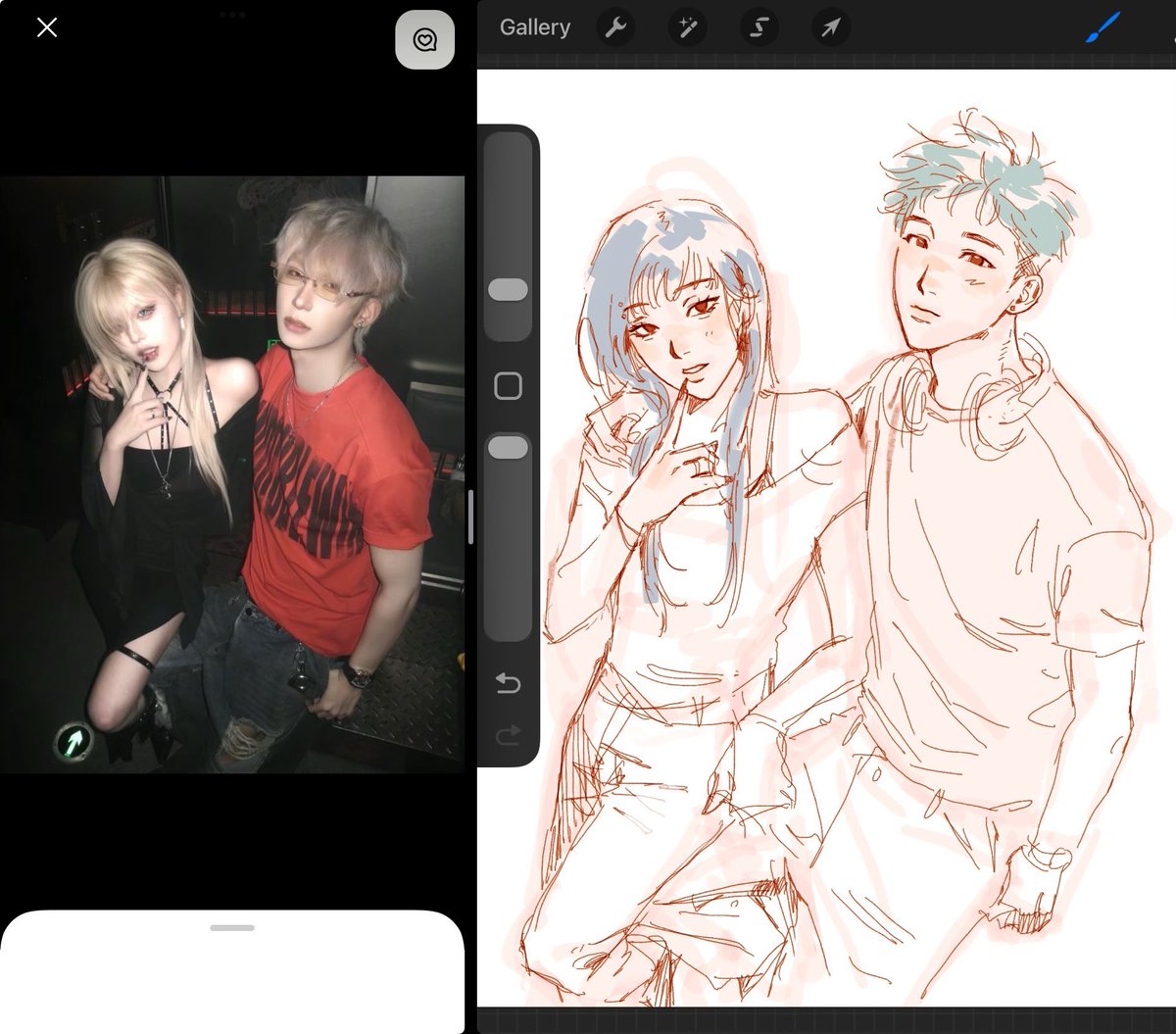1176x1034 pixels.
Task: Tap the three-dot multitasking control
Action: pyautogui.click(x=232, y=15)
